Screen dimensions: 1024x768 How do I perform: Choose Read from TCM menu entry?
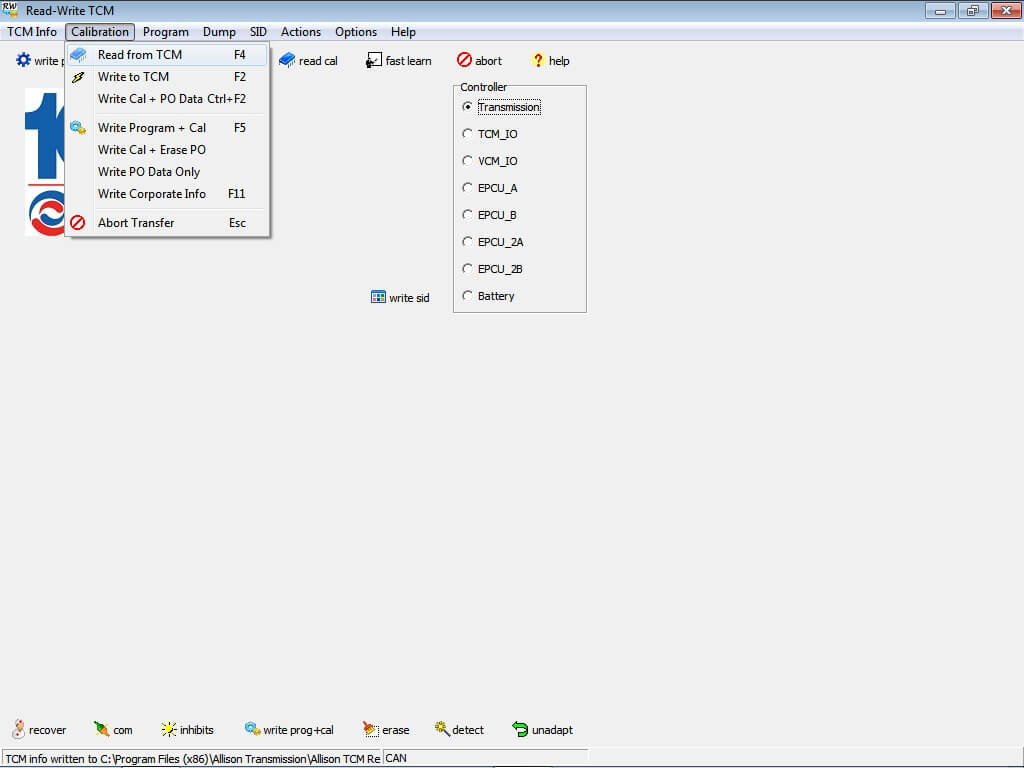click(x=140, y=55)
